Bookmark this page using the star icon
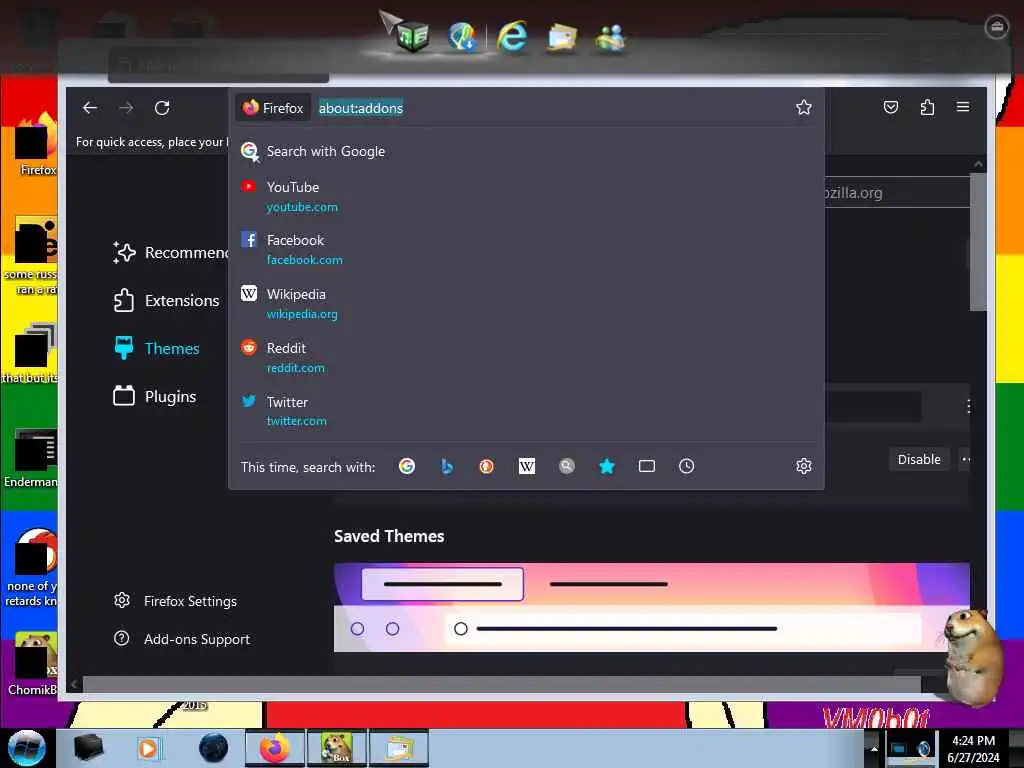This screenshot has height=768, width=1024. tap(803, 107)
